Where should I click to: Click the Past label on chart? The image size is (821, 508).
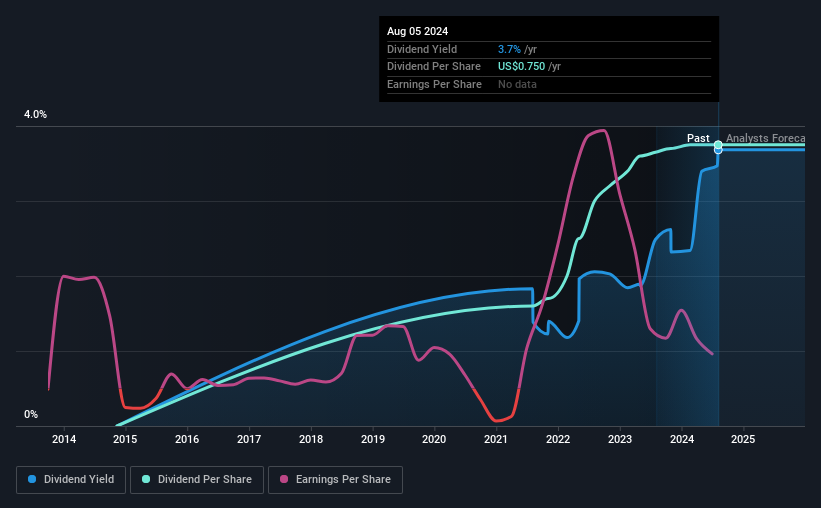[698, 138]
